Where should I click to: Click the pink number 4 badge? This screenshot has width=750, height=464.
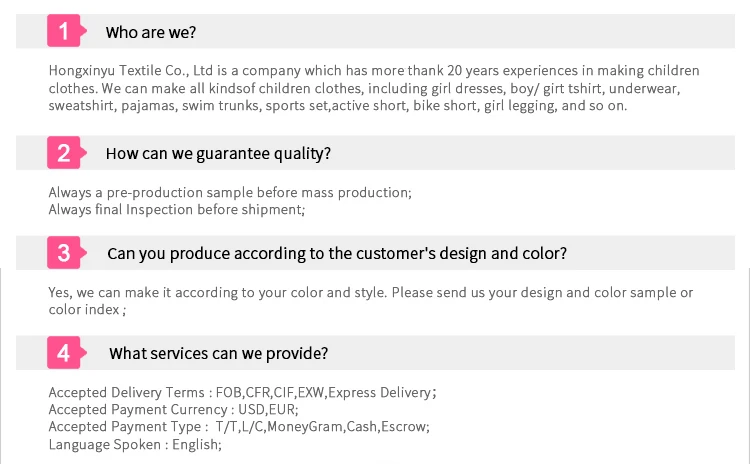66,353
